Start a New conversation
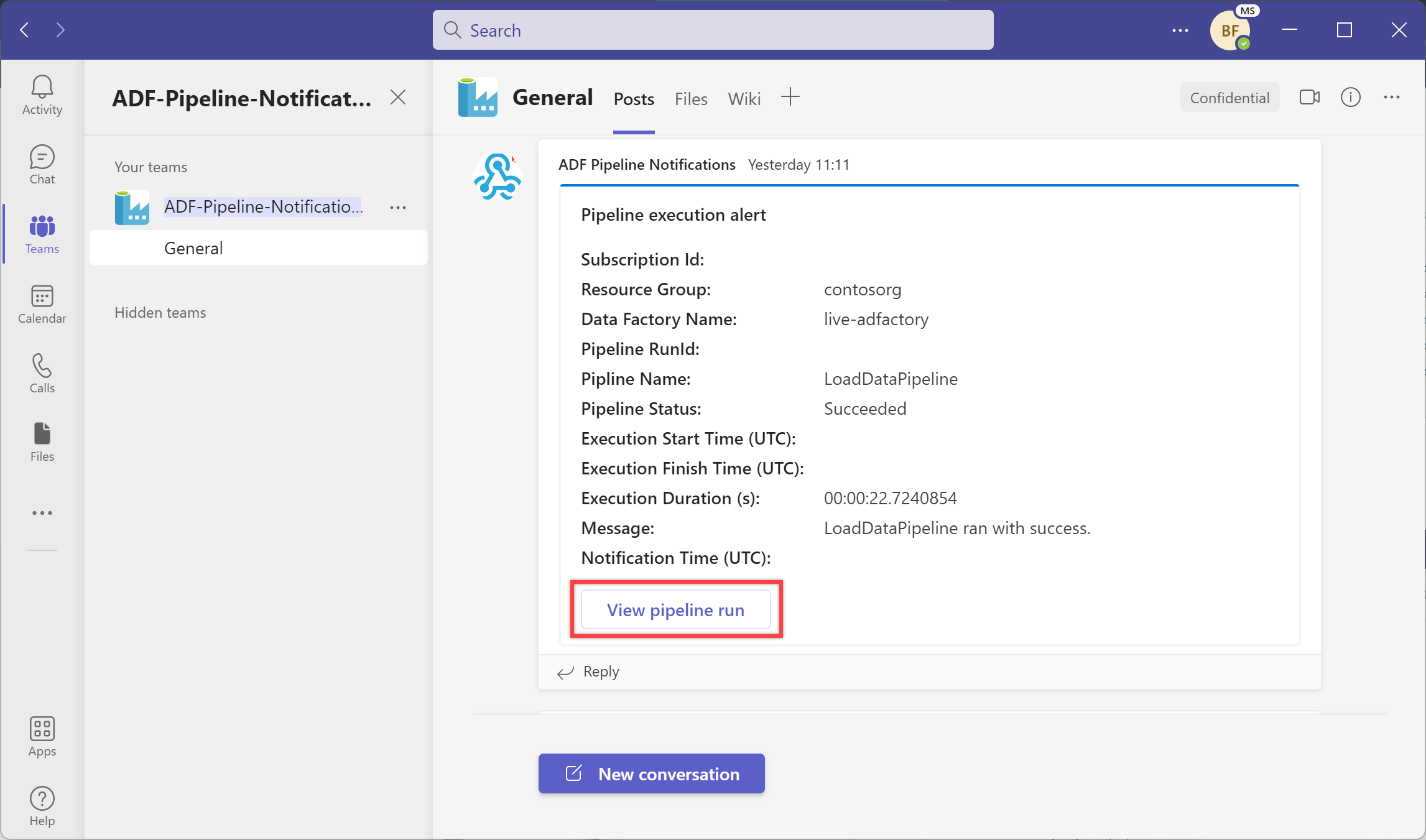 651,773
